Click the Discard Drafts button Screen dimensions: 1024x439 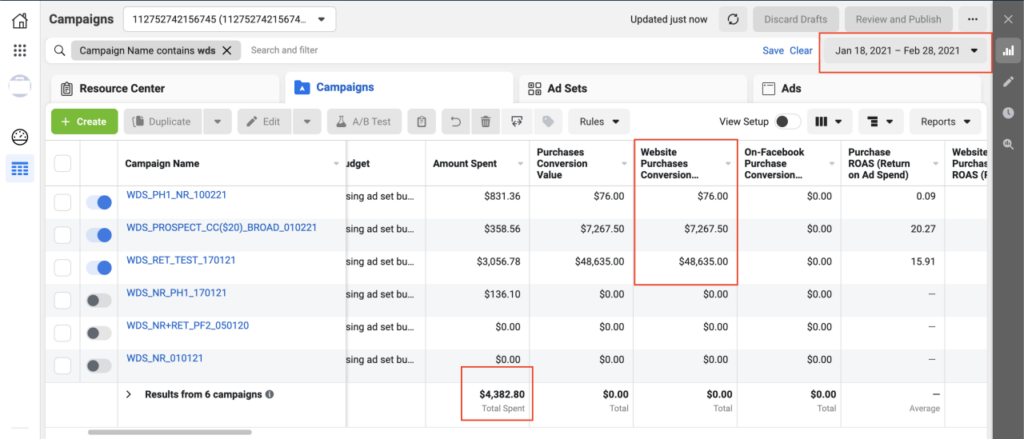click(x=795, y=20)
